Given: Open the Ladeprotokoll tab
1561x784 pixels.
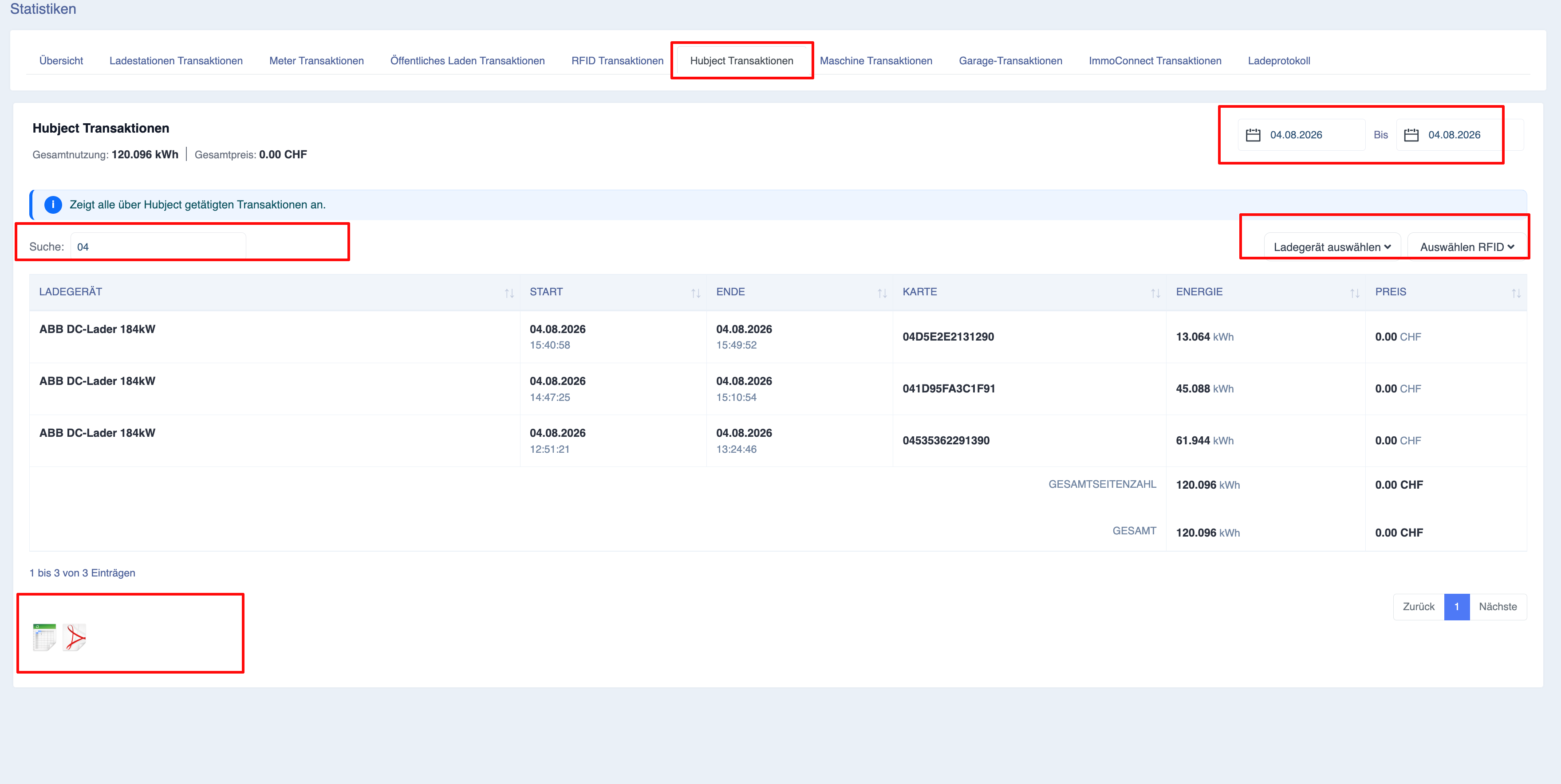Looking at the screenshot, I should (x=1279, y=61).
